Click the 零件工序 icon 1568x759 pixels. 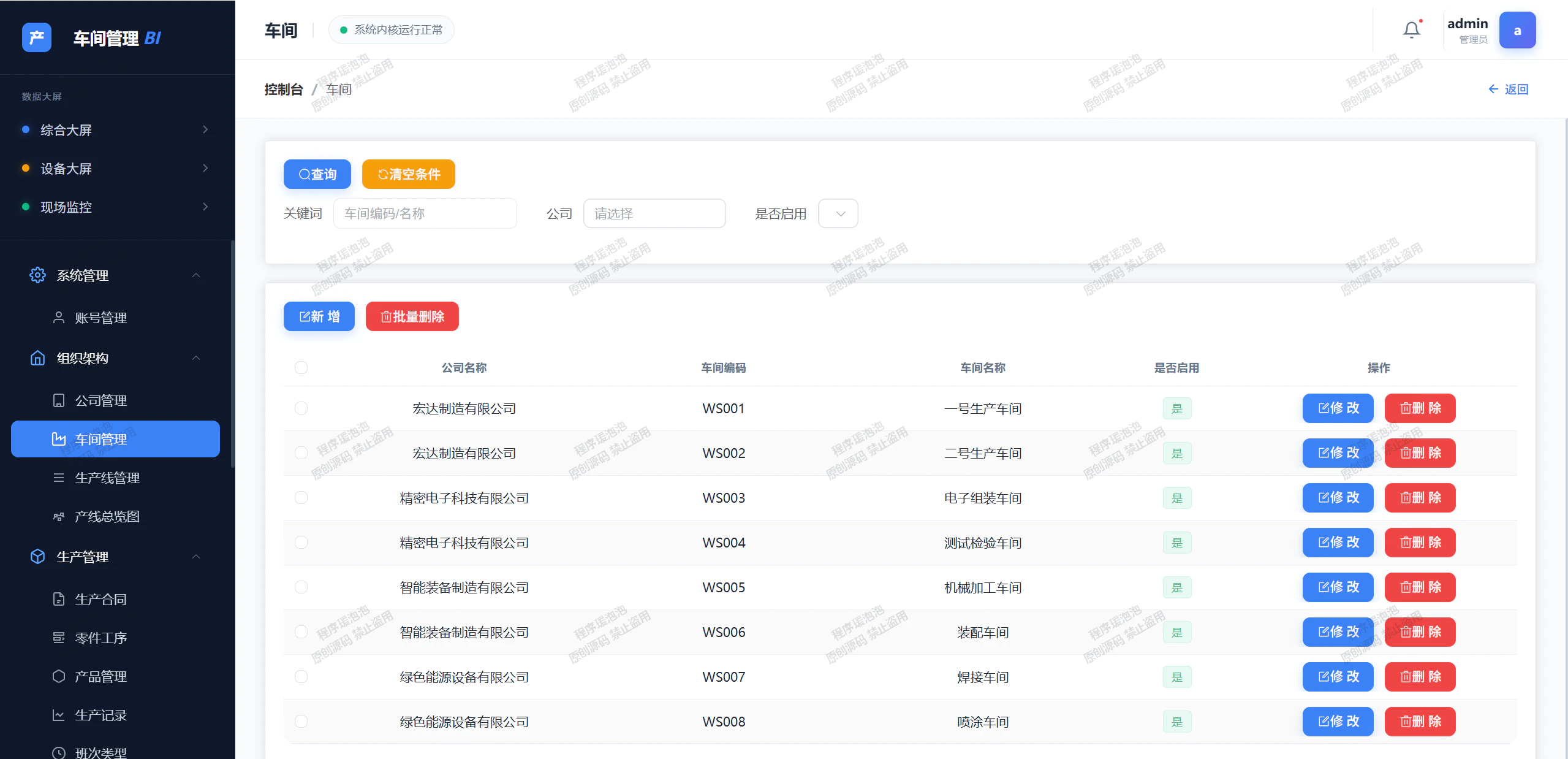[x=59, y=638]
